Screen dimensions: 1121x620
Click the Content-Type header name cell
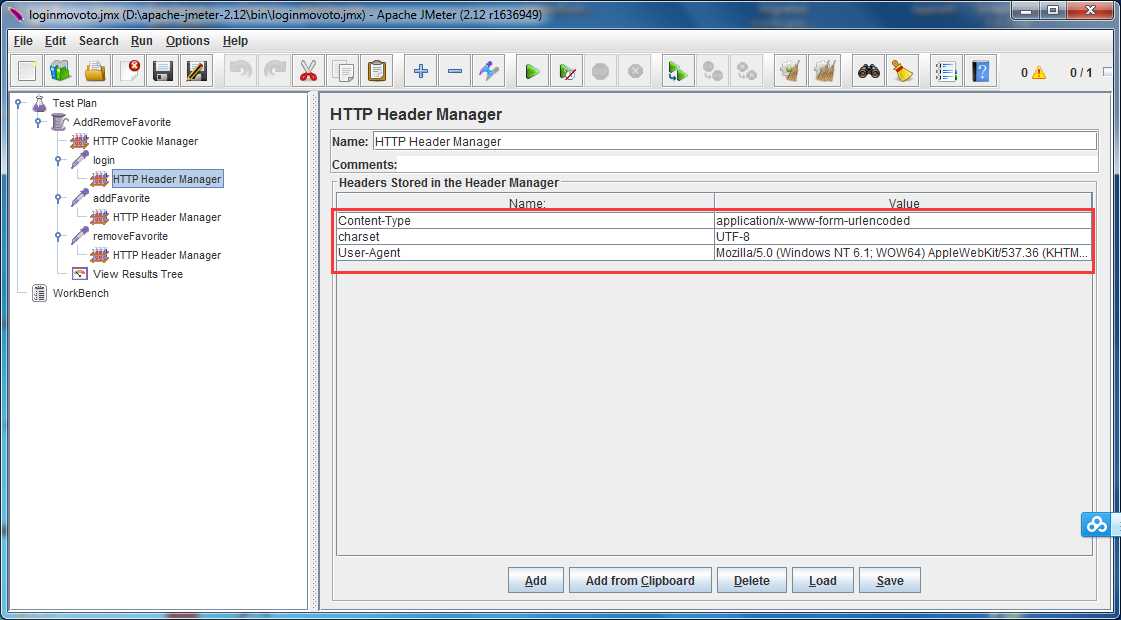tap(525, 221)
